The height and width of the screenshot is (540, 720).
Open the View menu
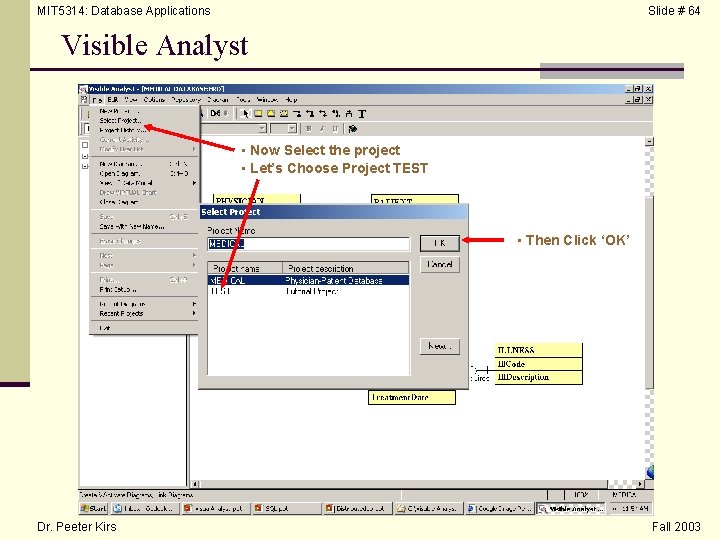pos(130,100)
